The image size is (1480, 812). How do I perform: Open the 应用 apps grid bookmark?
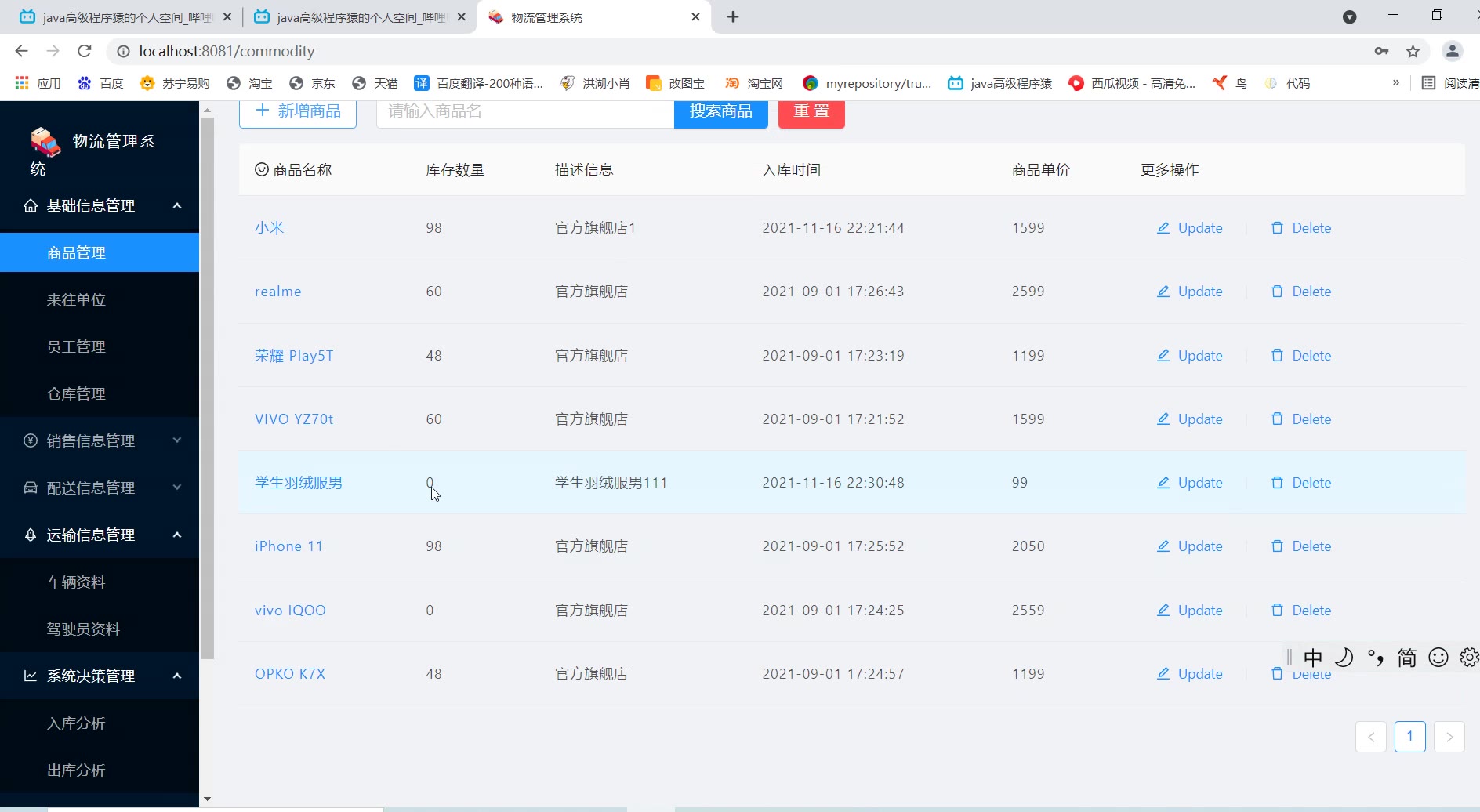tap(38, 83)
